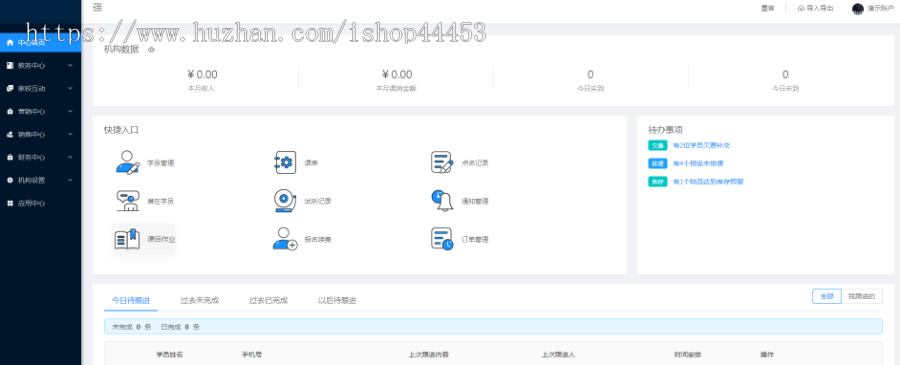
Task: Open the 课表 timetable icon
Action: (x=285, y=162)
